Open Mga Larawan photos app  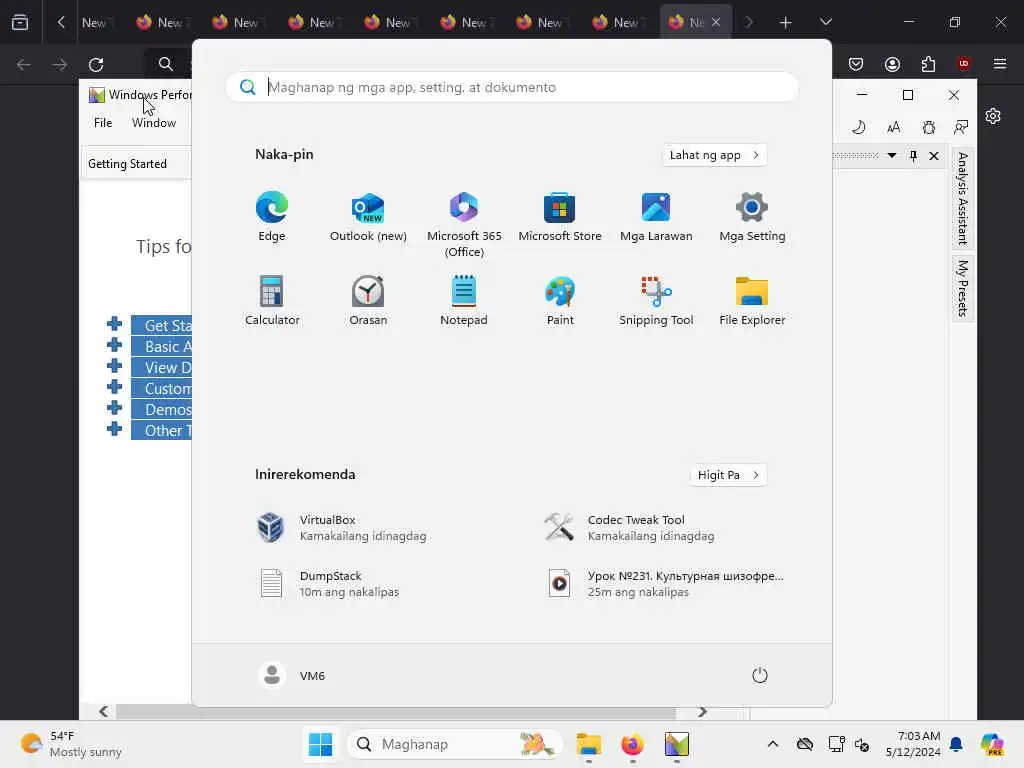[x=656, y=217]
